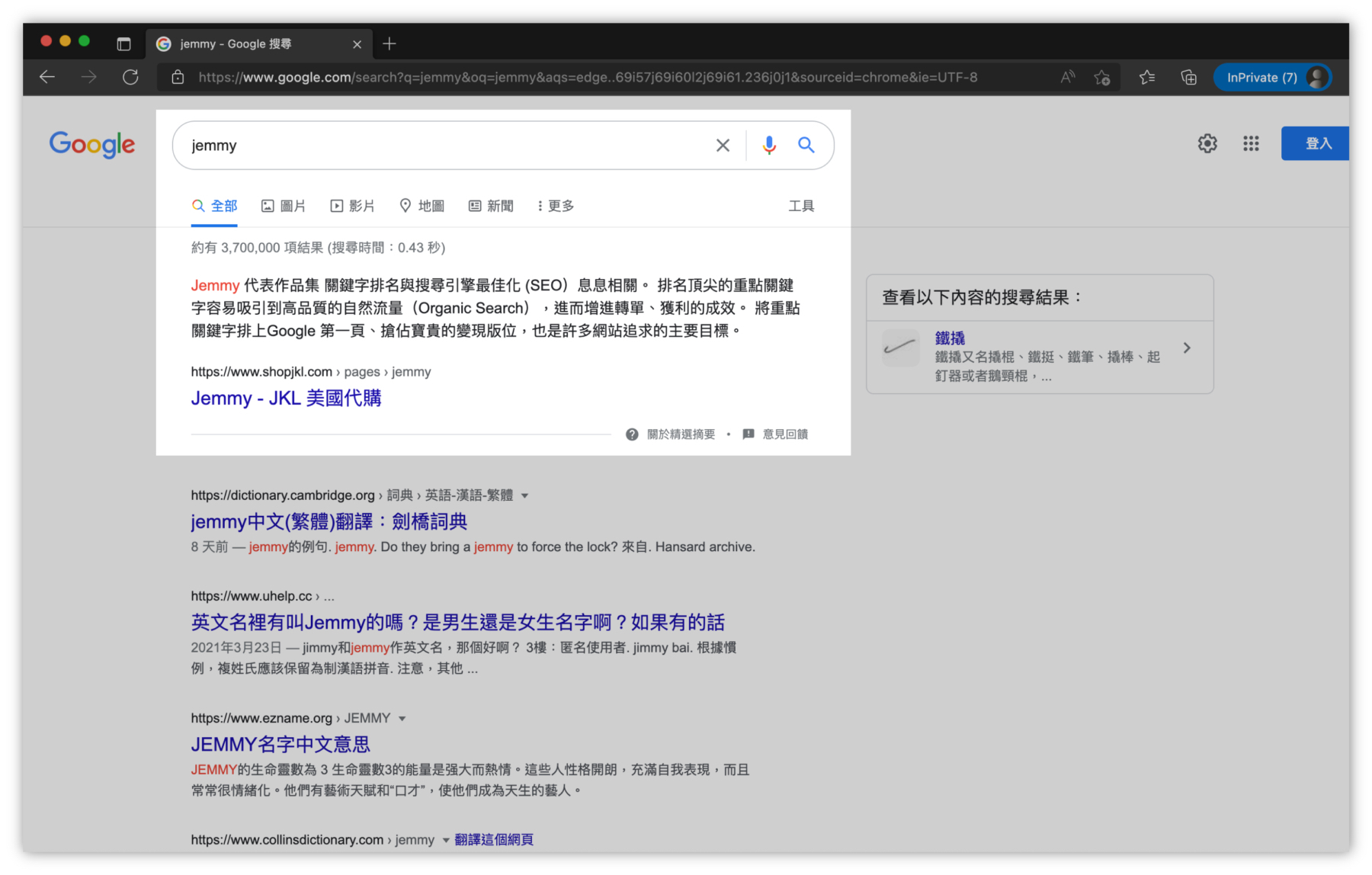The height and width of the screenshot is (875, 1372).
Task: Click the magnifying glass to search
Action: [806, 145]
